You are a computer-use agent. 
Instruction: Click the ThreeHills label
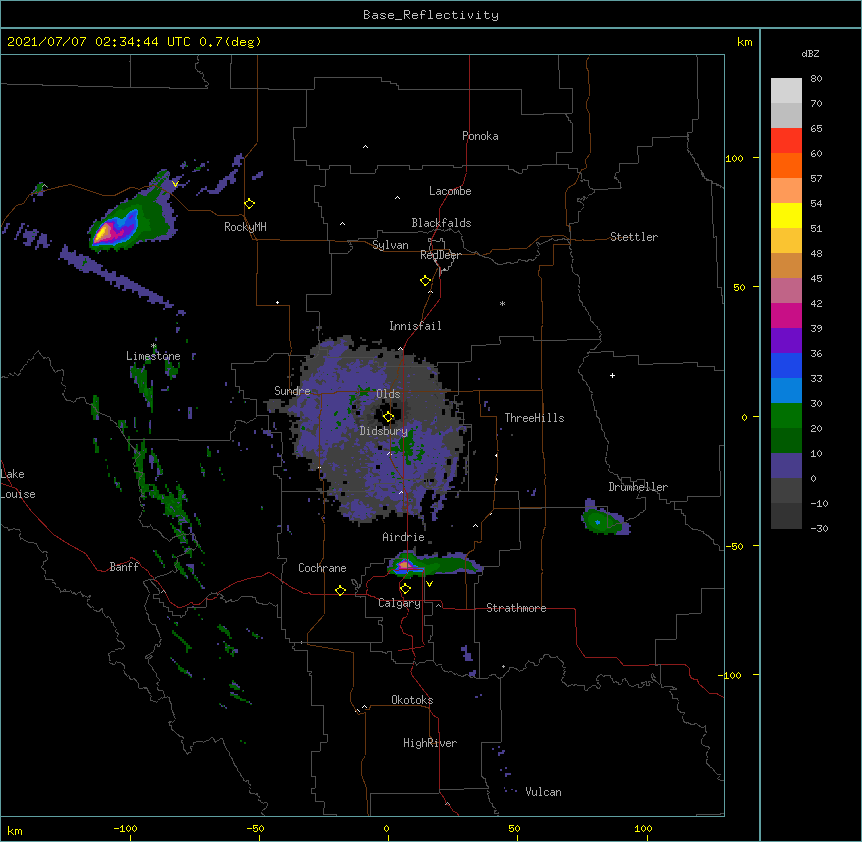click(x=534, y=418)
